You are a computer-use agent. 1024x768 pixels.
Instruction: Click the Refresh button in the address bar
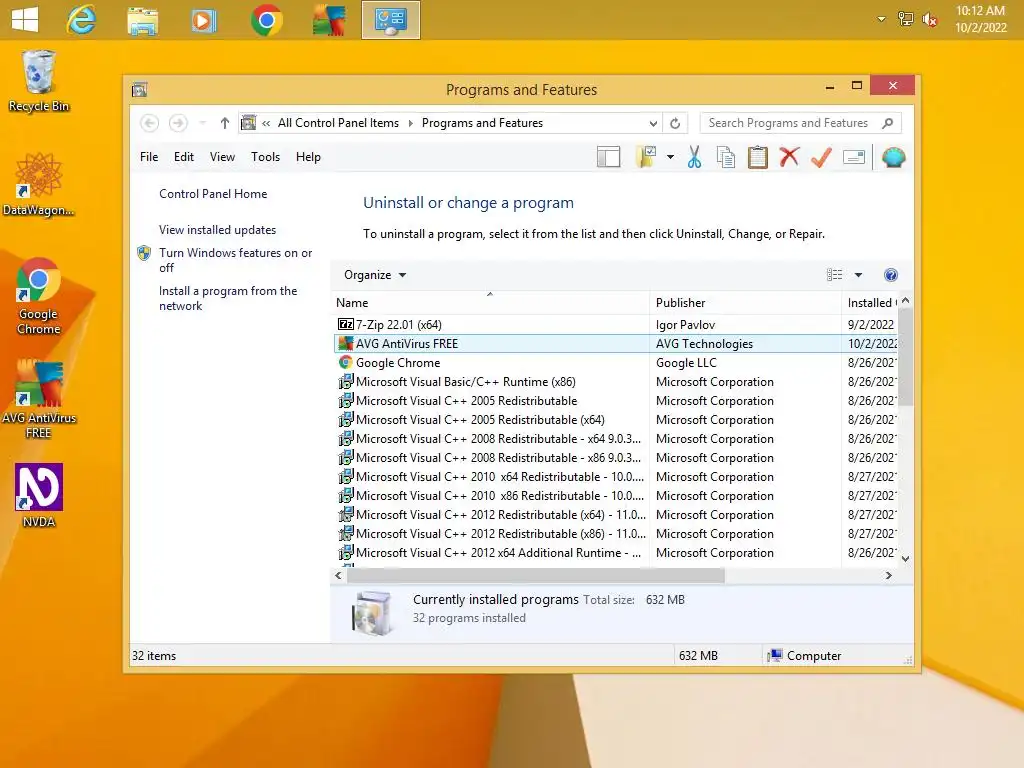[675, 123]
